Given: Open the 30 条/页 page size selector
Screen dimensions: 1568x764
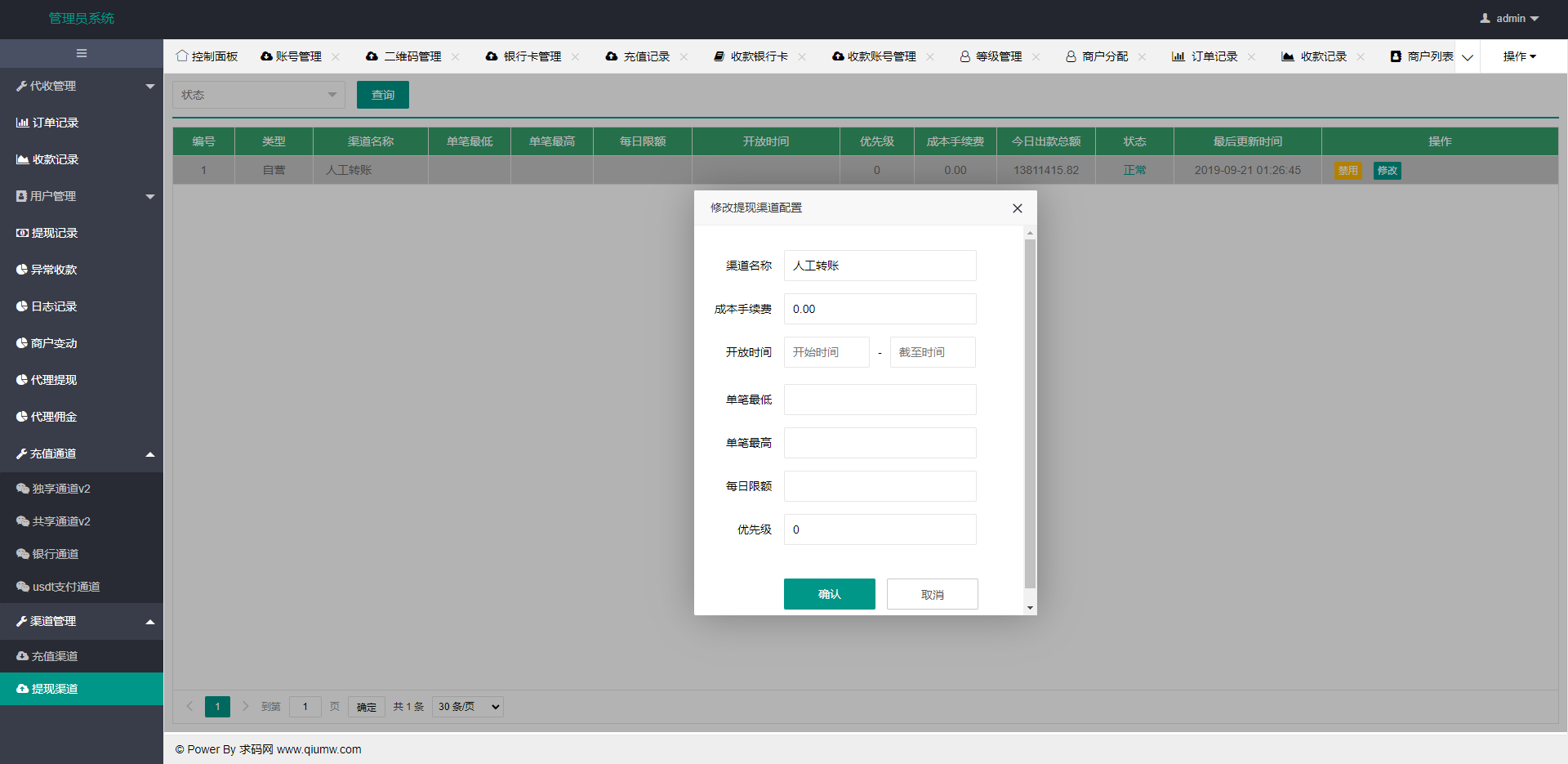Looking at the screenshot, I should tap(468, 707).
